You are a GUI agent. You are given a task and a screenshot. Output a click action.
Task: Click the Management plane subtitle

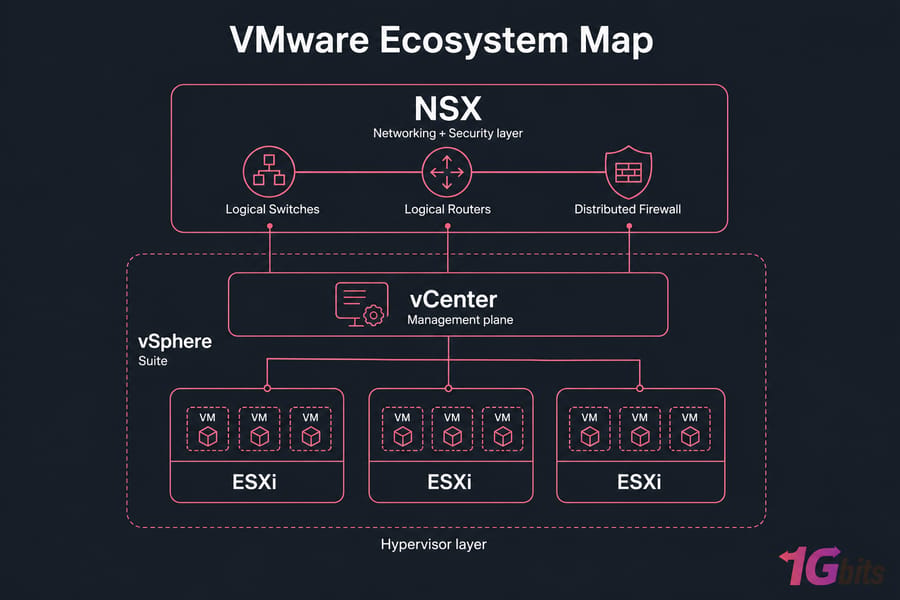click(460, 320)
